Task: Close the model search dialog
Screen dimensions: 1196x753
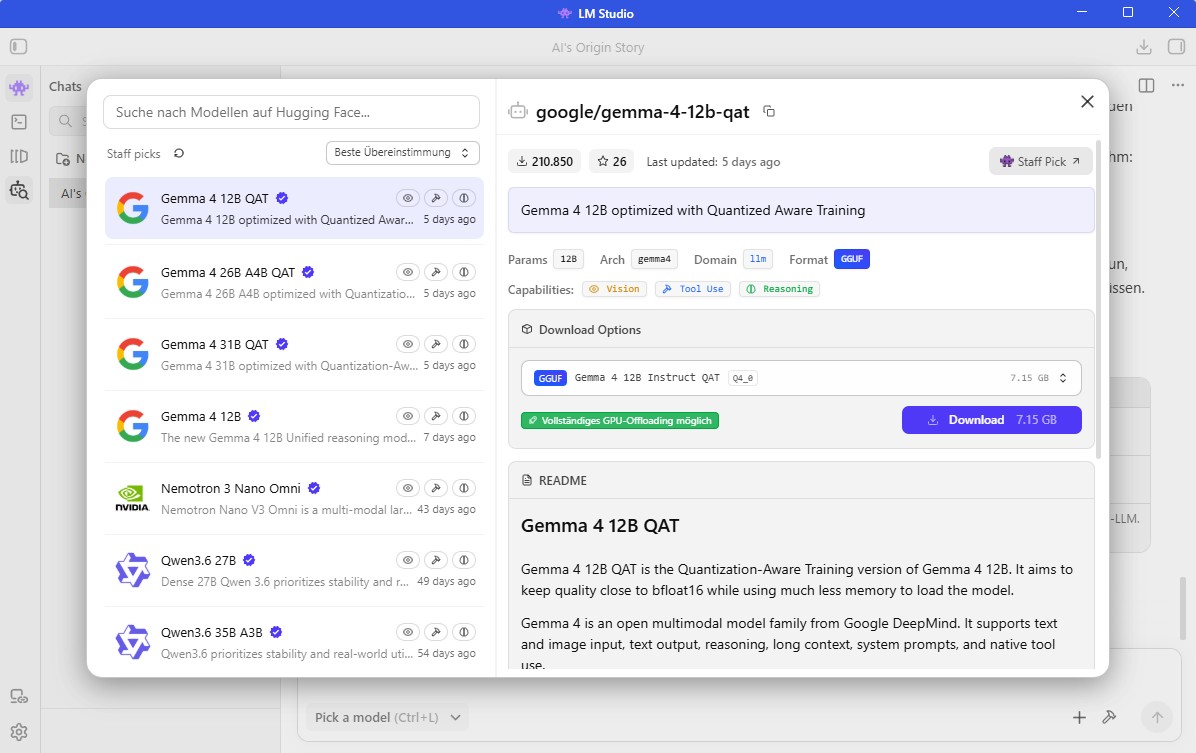Action: coord(1087,101)
